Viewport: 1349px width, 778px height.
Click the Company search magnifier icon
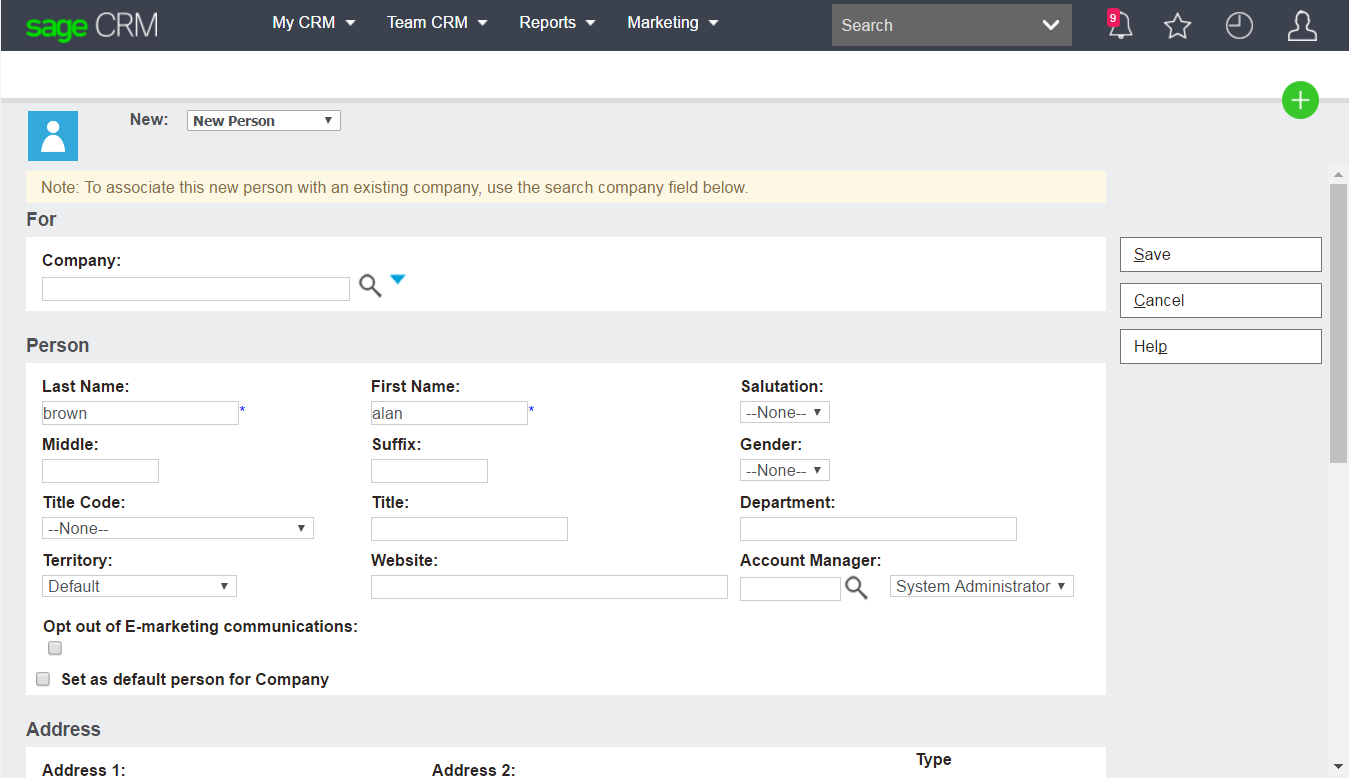tap(370, 286)
